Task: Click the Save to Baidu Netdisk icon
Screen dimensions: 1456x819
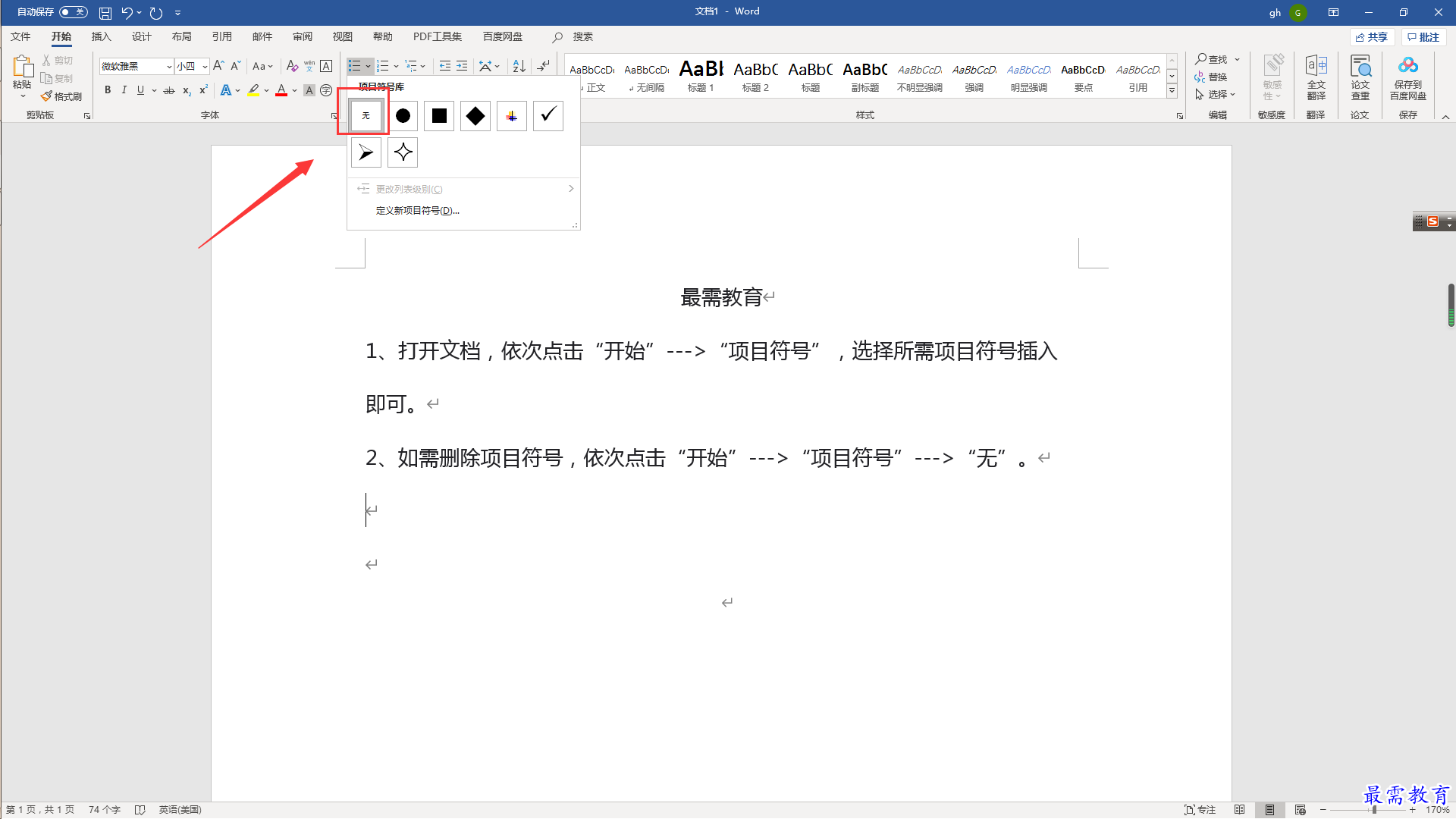Action: coord(1408,77)
